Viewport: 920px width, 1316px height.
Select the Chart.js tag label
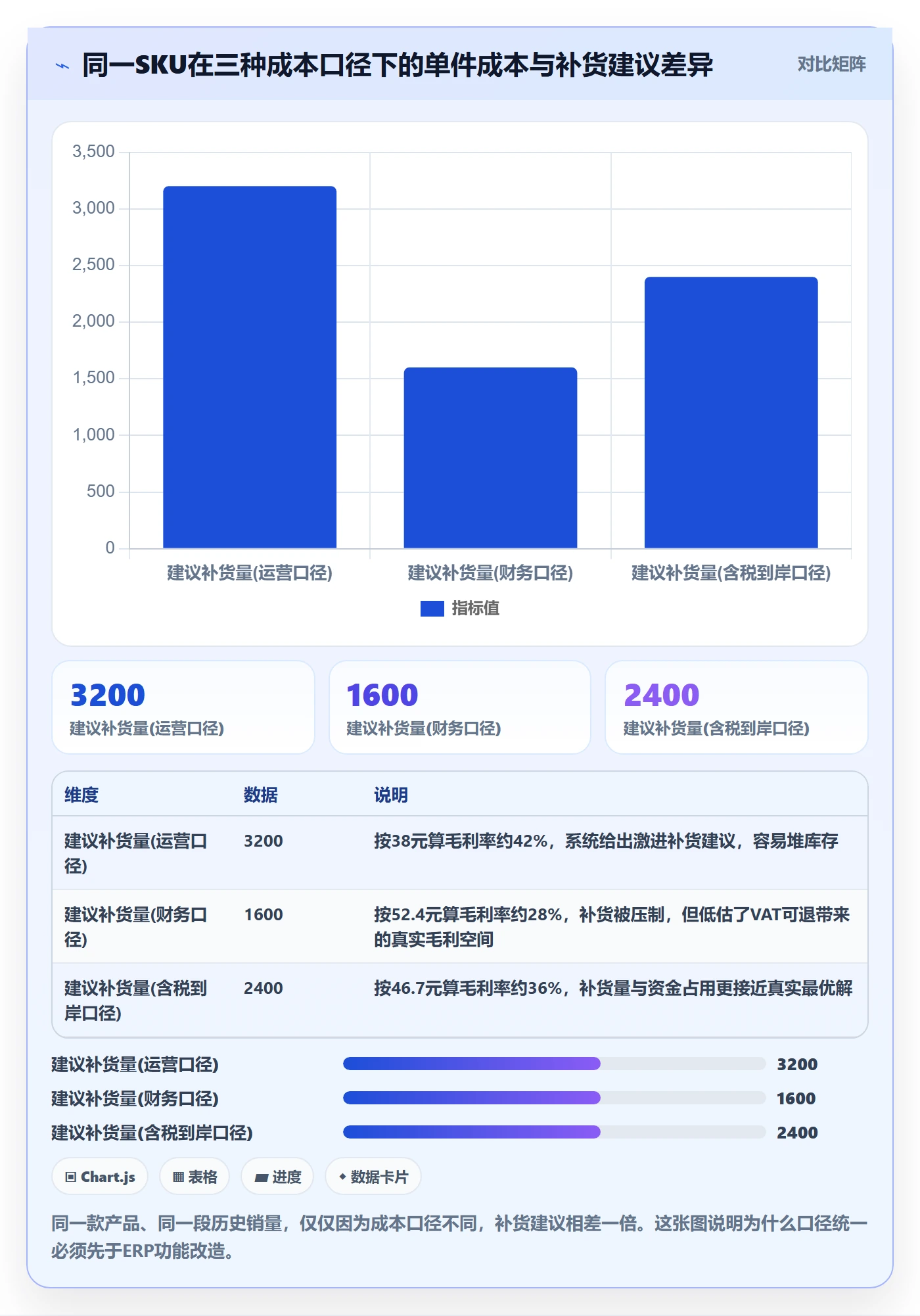pos(108,1177)
